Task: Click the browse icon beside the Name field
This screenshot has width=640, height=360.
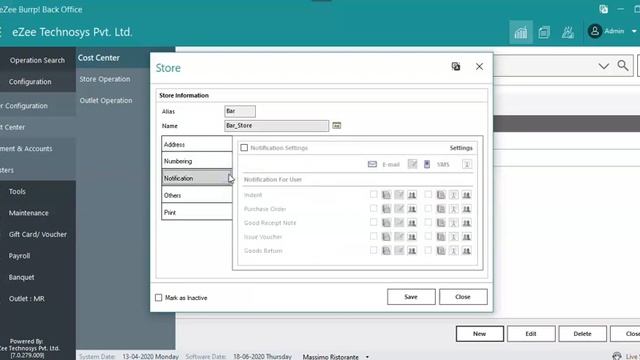Action: [336, 126]
